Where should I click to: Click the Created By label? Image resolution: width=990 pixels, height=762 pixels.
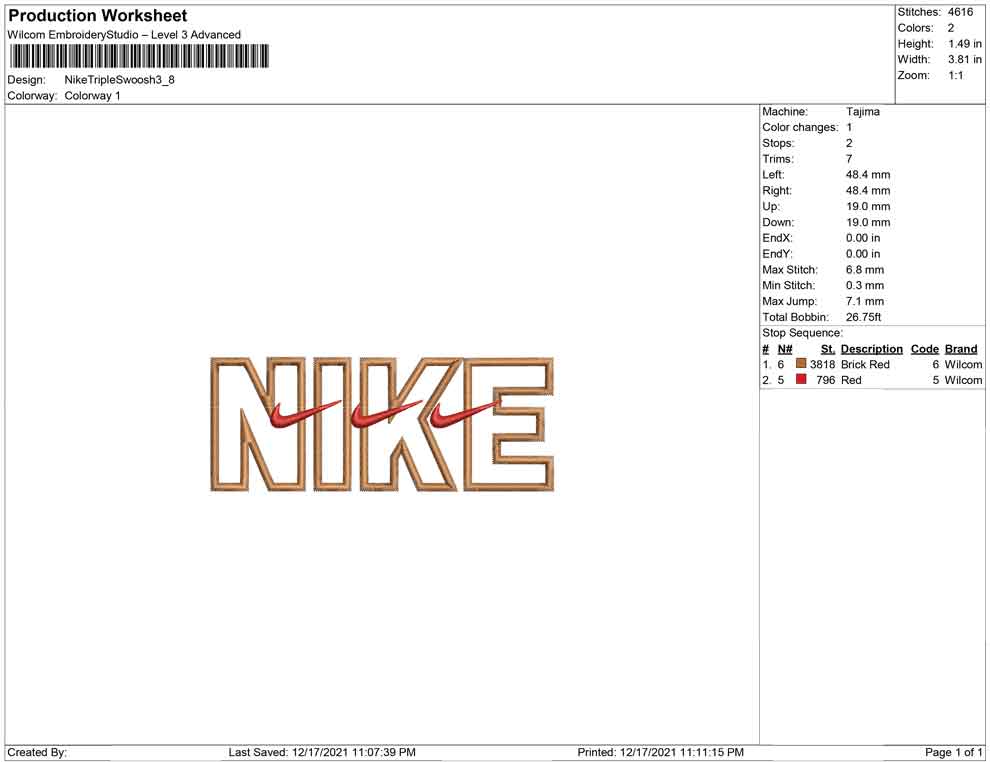(x=37, y=752)
